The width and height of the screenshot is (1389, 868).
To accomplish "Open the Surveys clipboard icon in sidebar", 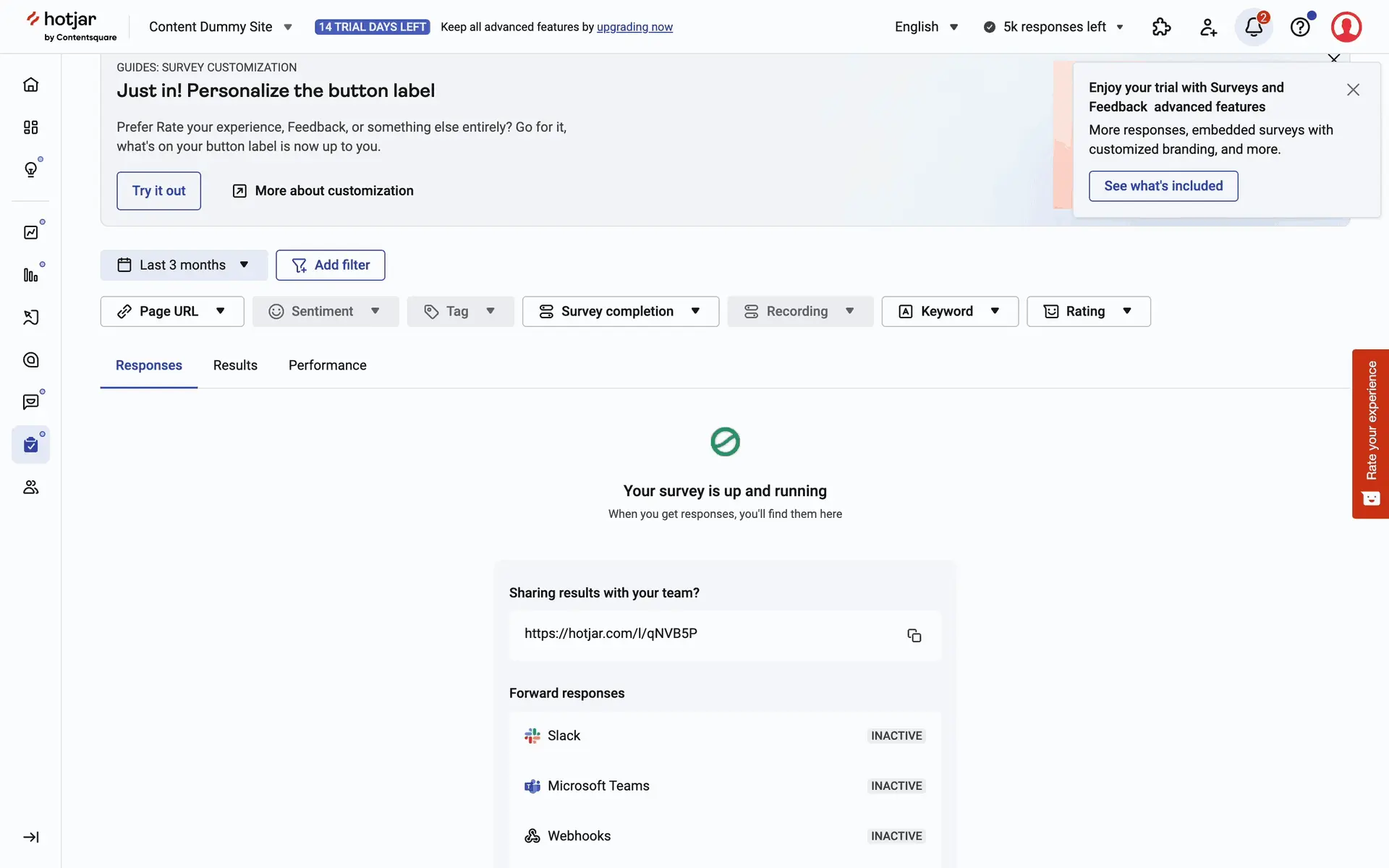I will point(30,444).
